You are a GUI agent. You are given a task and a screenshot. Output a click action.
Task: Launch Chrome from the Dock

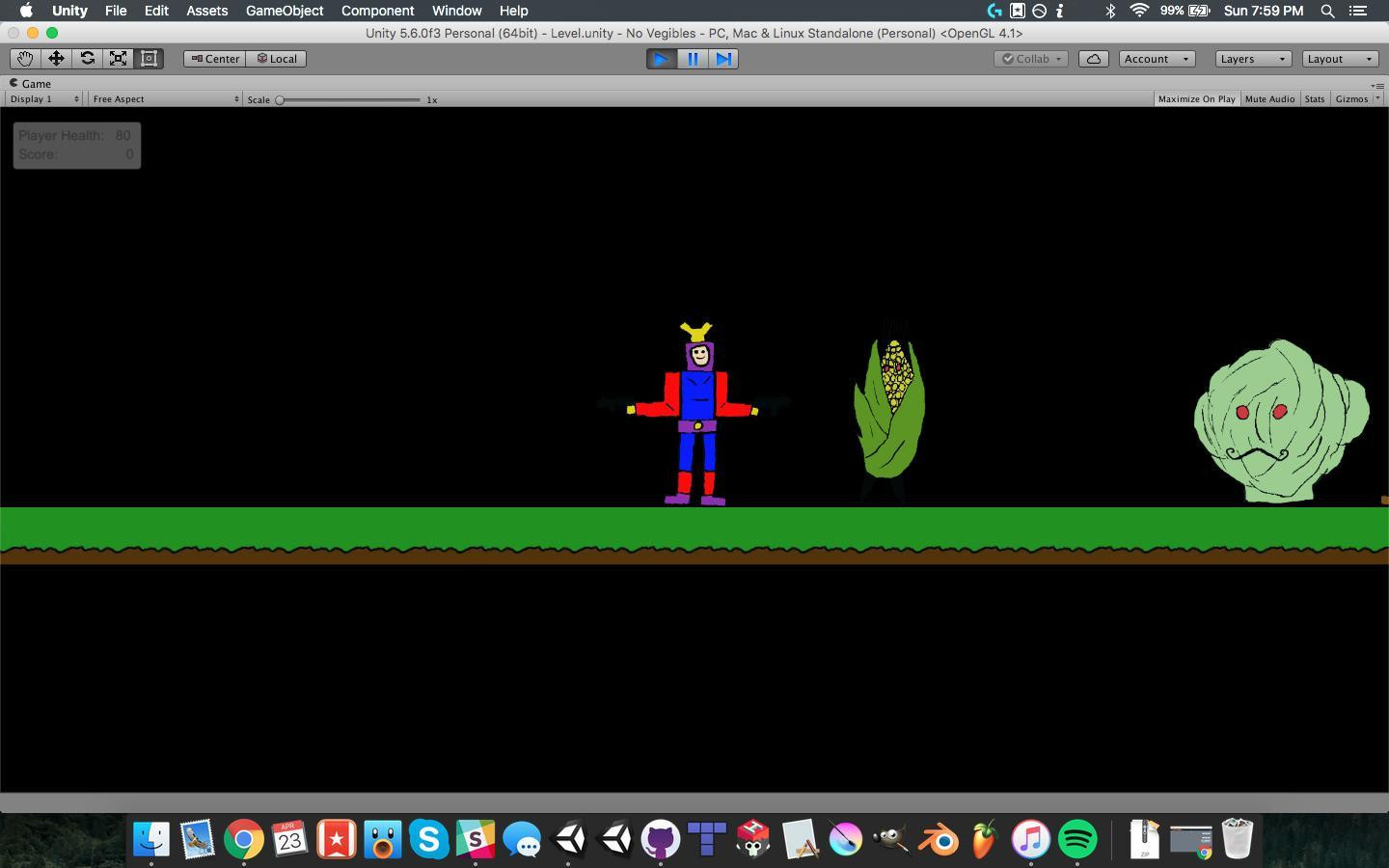(244, 838)
